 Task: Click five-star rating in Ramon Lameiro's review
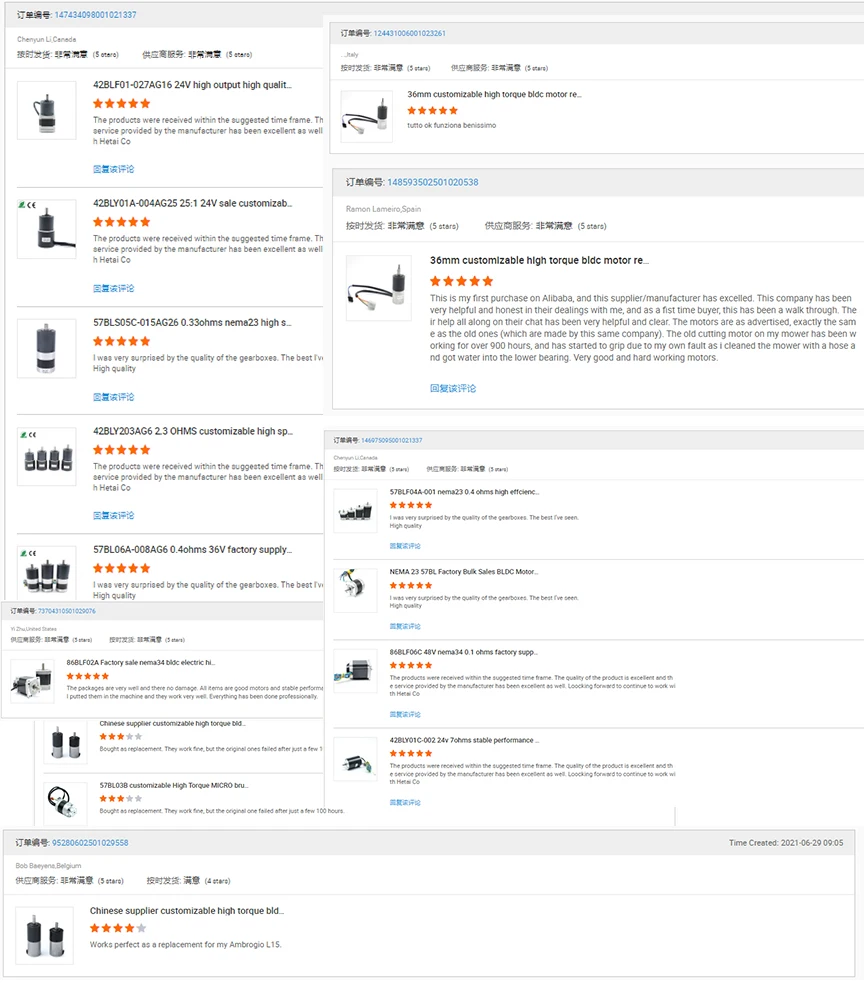click(461, 282)
